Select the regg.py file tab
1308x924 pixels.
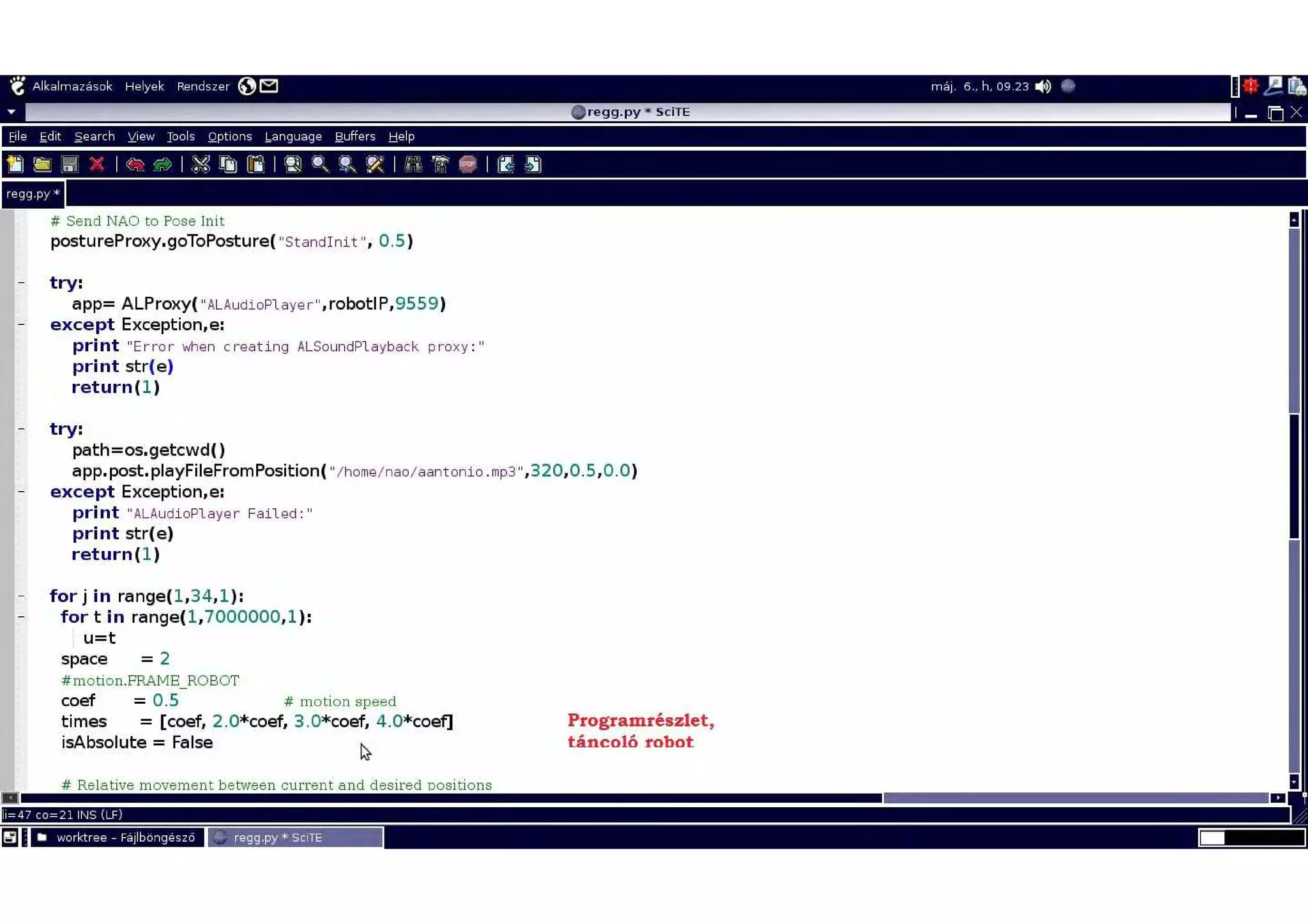(x=33, y=193)
